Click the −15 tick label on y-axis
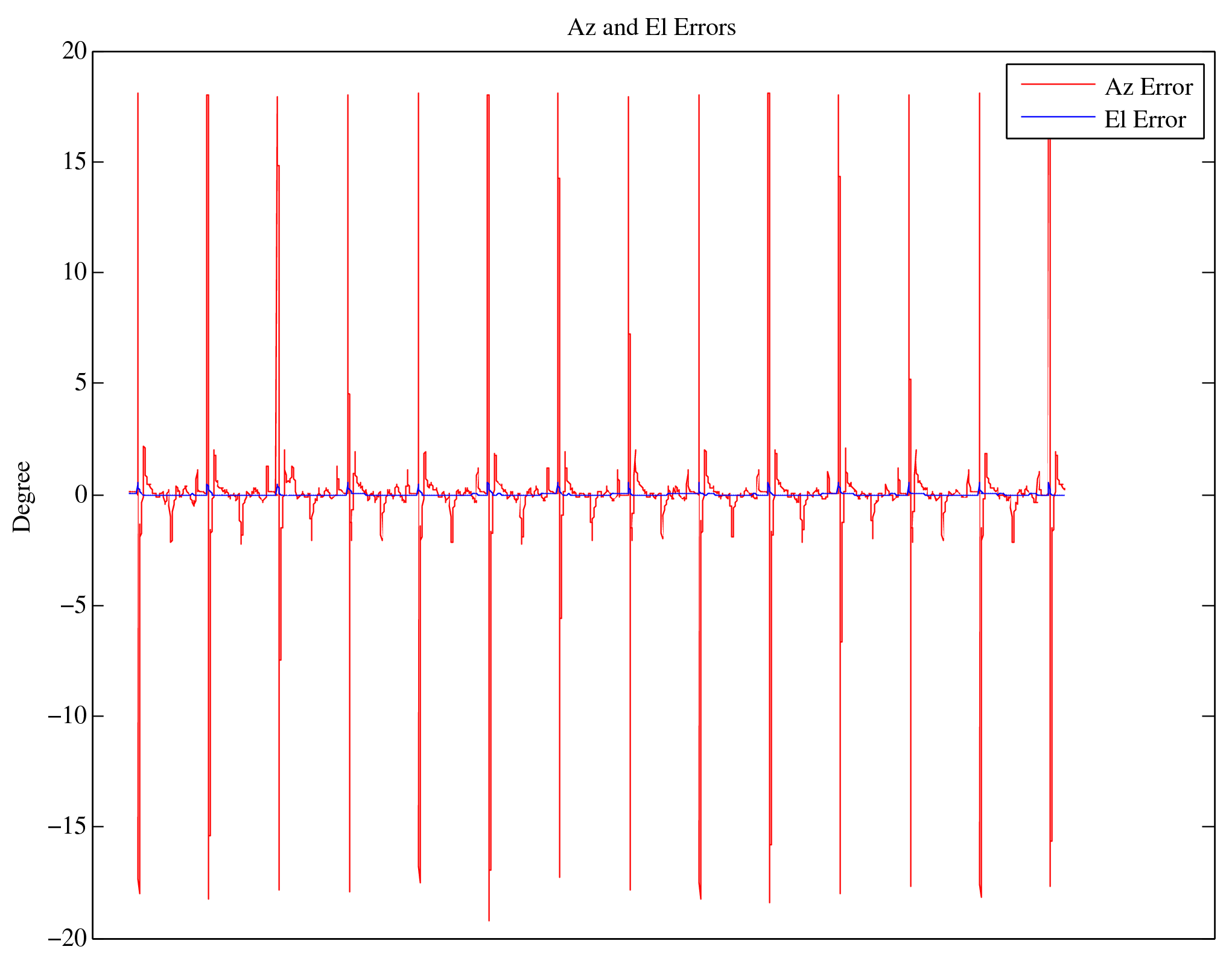This screenshot has width=1232, height=961. (x=68, y=826)
